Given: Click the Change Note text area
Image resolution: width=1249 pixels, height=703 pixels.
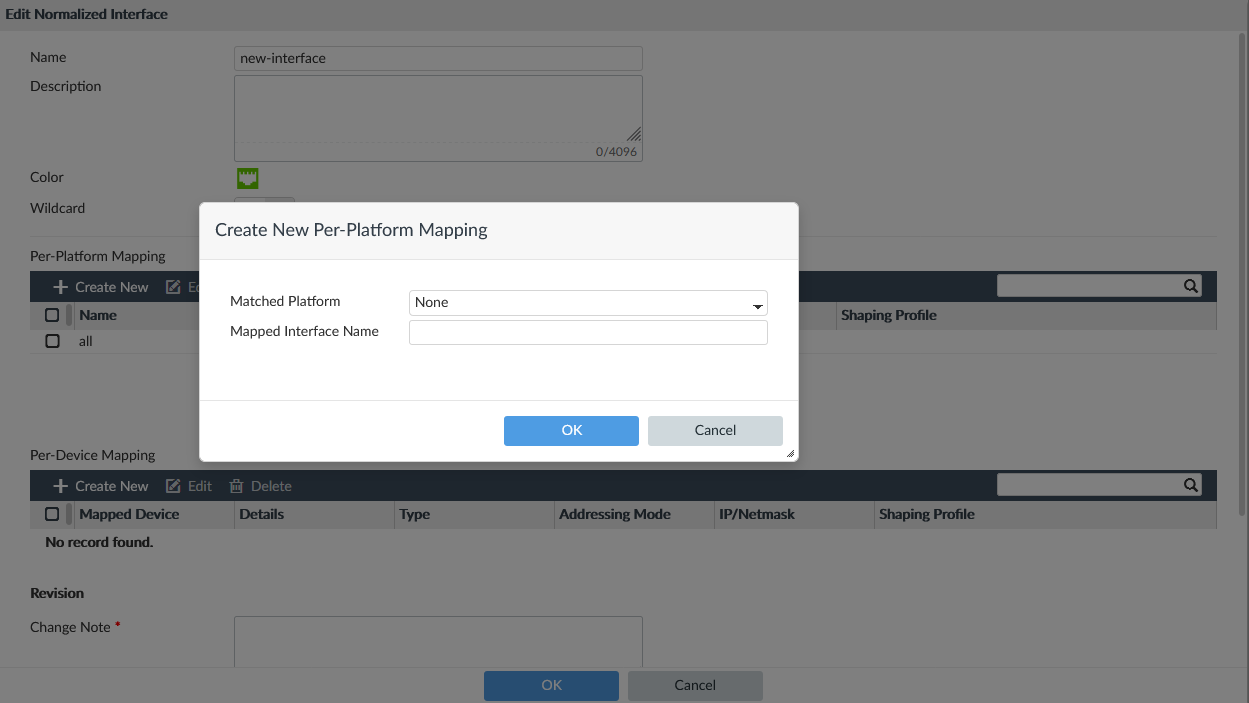Looking at the screenshot, I should tap(438, 642).
